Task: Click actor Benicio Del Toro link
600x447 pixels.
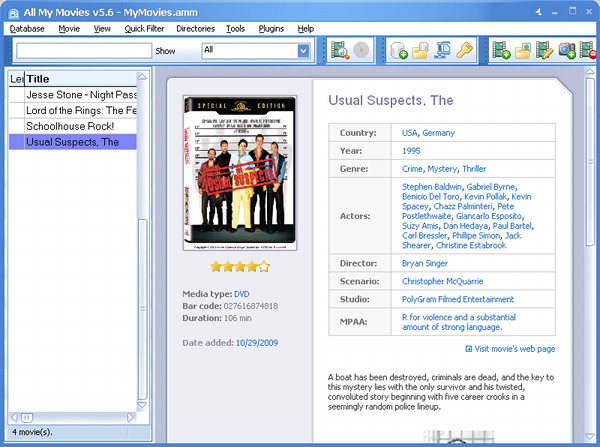Action: pyautogui.click(x=430, y=197)
